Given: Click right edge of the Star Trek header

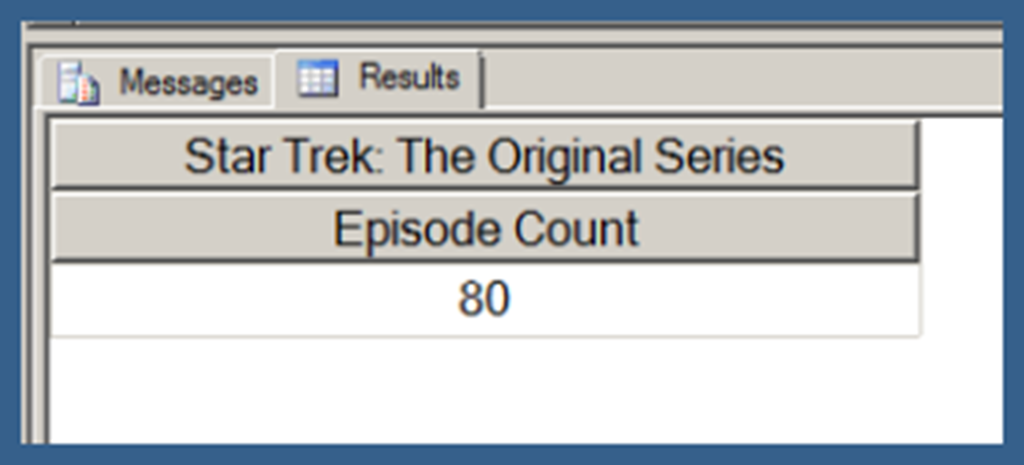Looking at the screenshot, I should (x=914, y=156).
